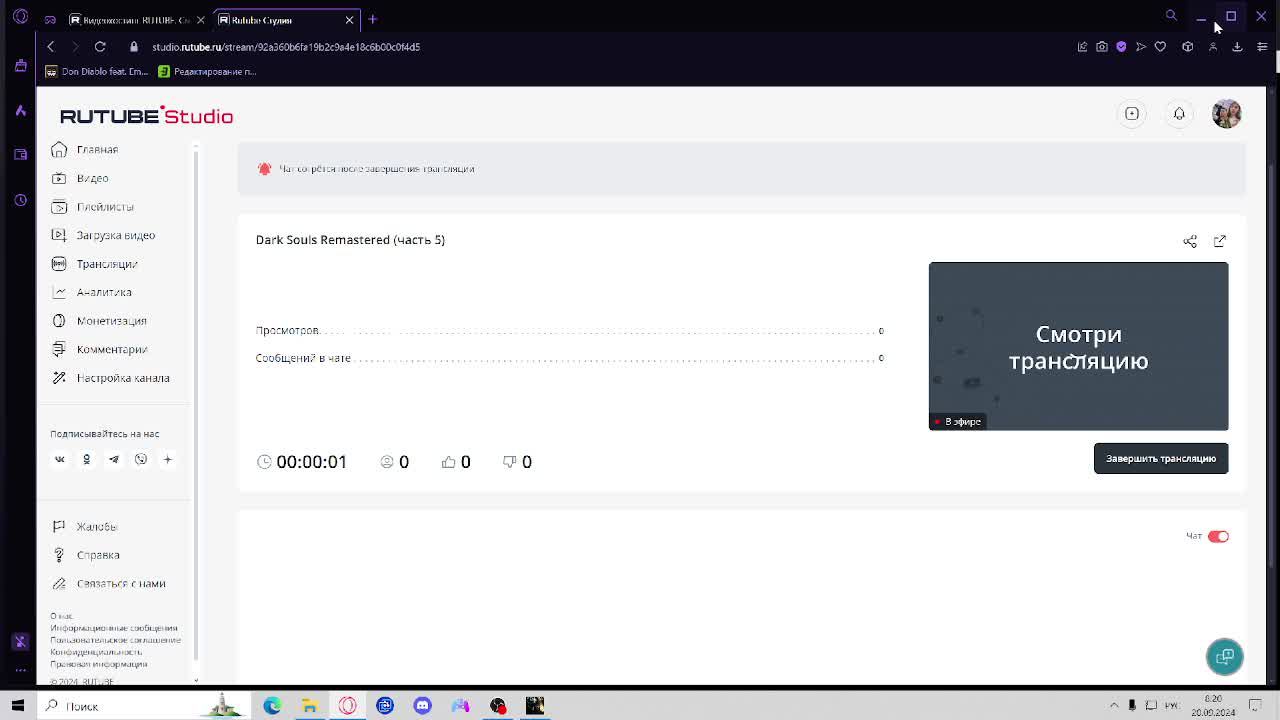Share the stream via share icon
Screen dimensions: 1280x720
(1190, 241)
